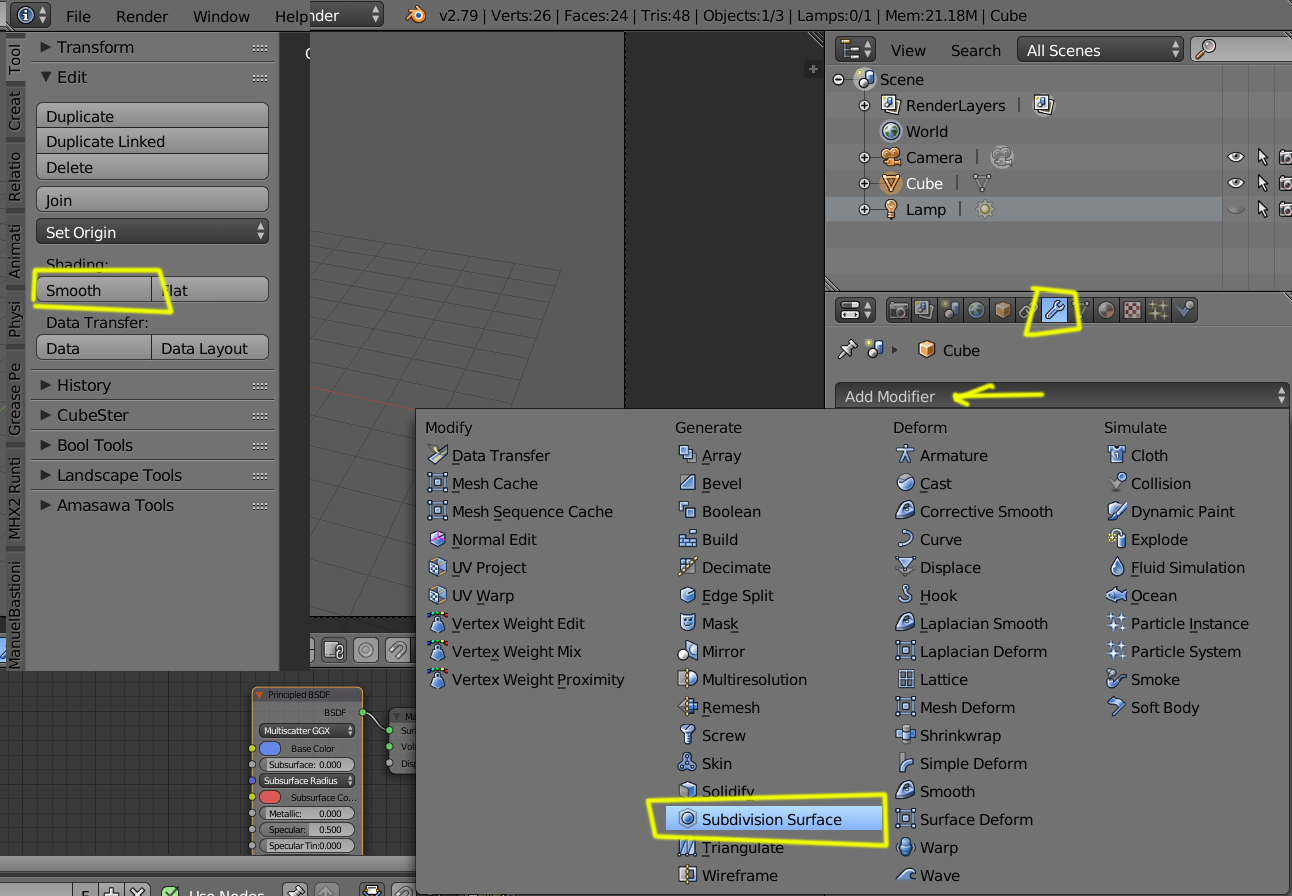Click the pin icon beside Cube breadcrumb
This screenshot has width=1292, height=896.
pos(847,349)
